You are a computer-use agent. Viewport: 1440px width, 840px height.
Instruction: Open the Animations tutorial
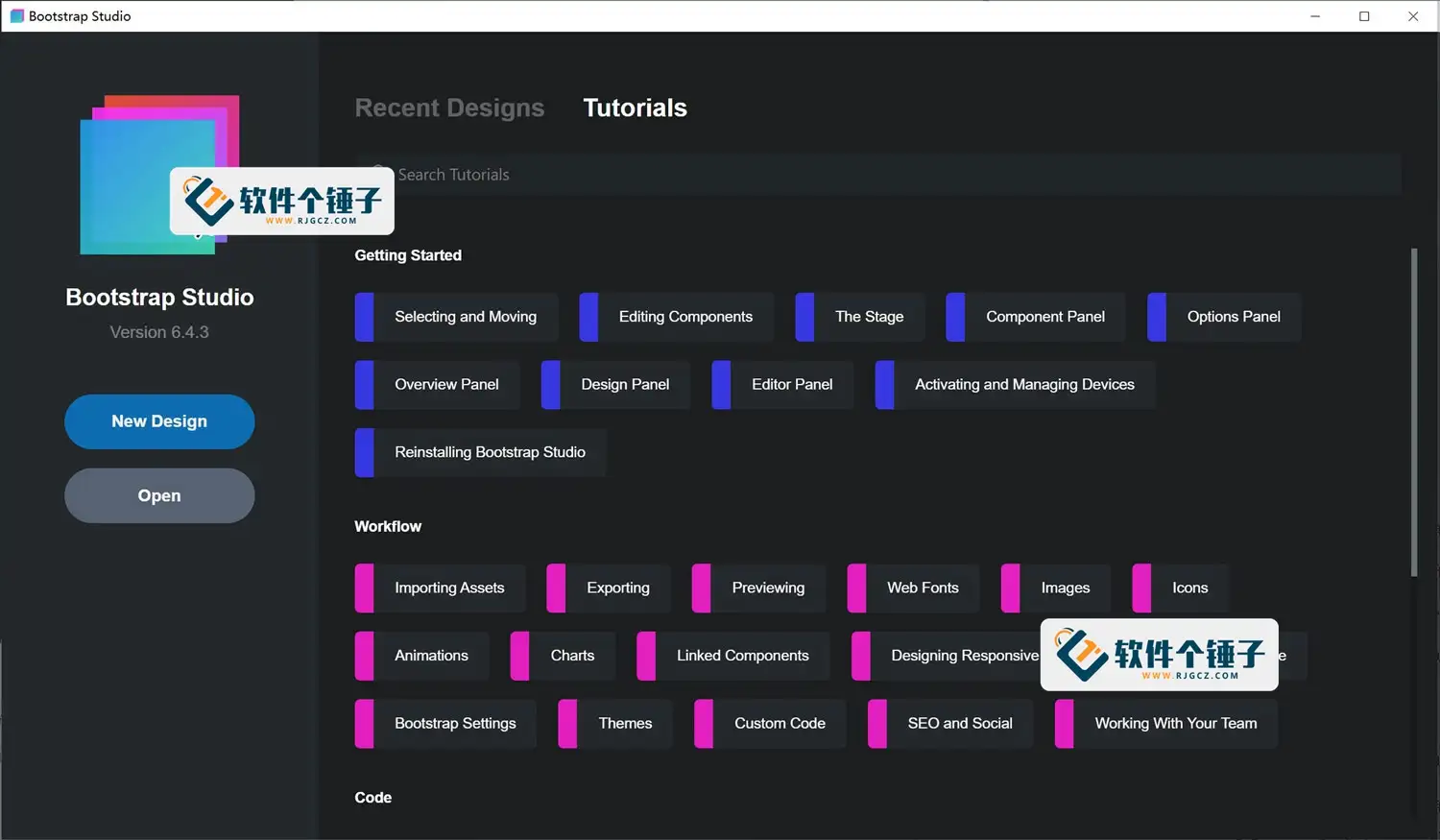click(x=421, y=656)
